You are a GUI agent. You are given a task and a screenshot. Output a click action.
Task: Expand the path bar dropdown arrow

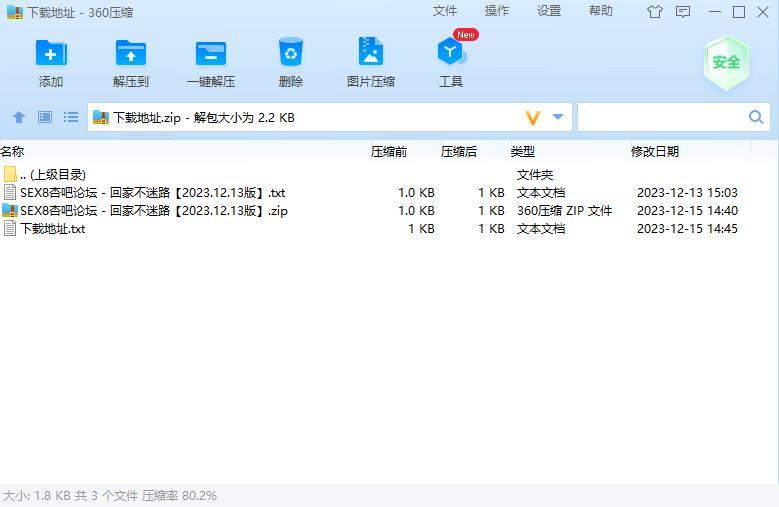558,117
